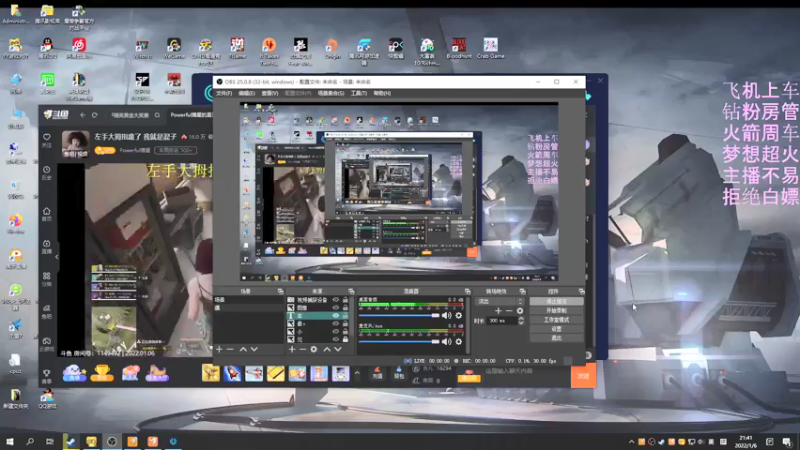
Task: Open scene transition properties gear
Action: [520, 311]
